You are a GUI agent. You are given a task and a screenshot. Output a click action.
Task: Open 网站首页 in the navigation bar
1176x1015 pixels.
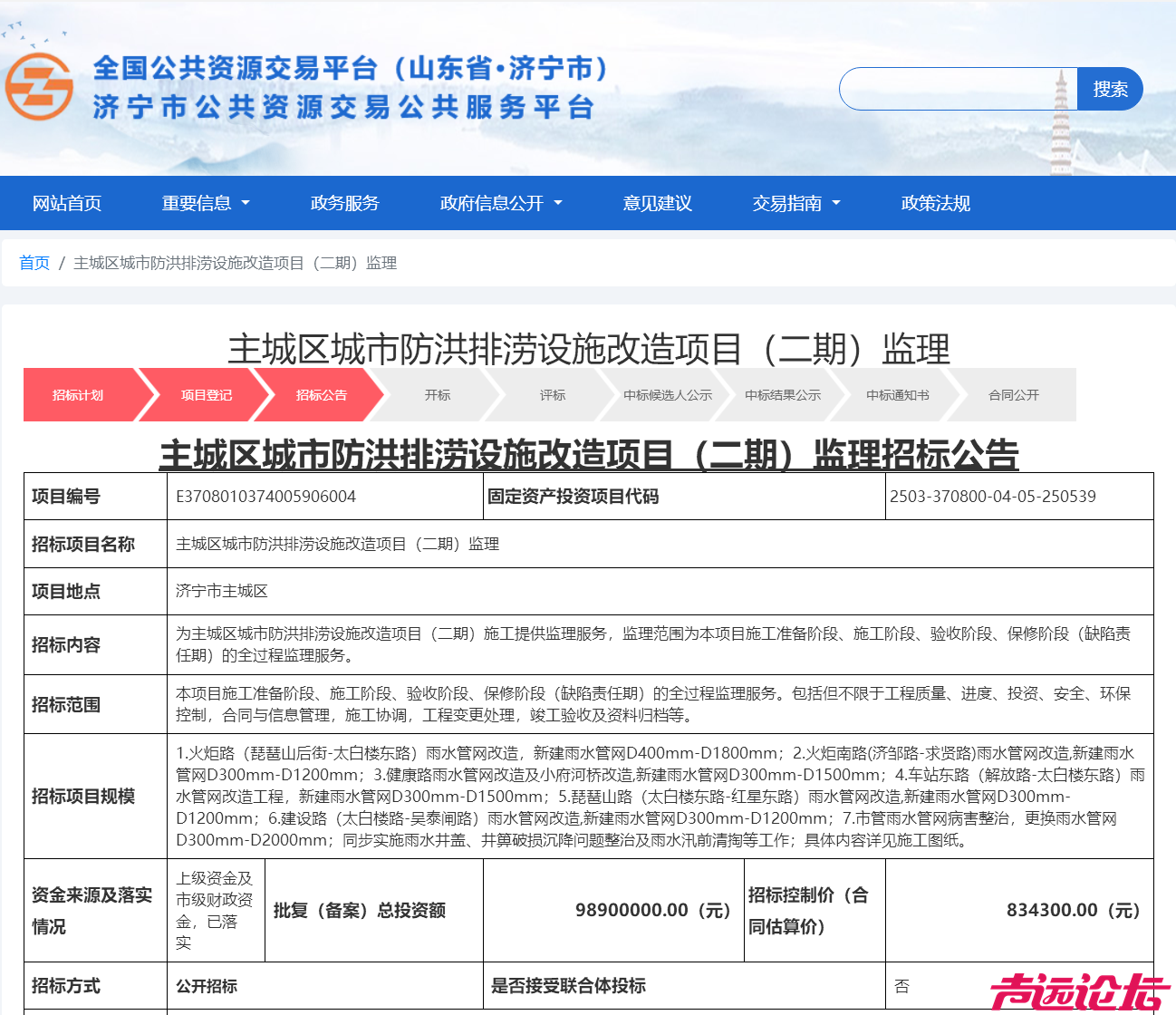click(67, 203)
